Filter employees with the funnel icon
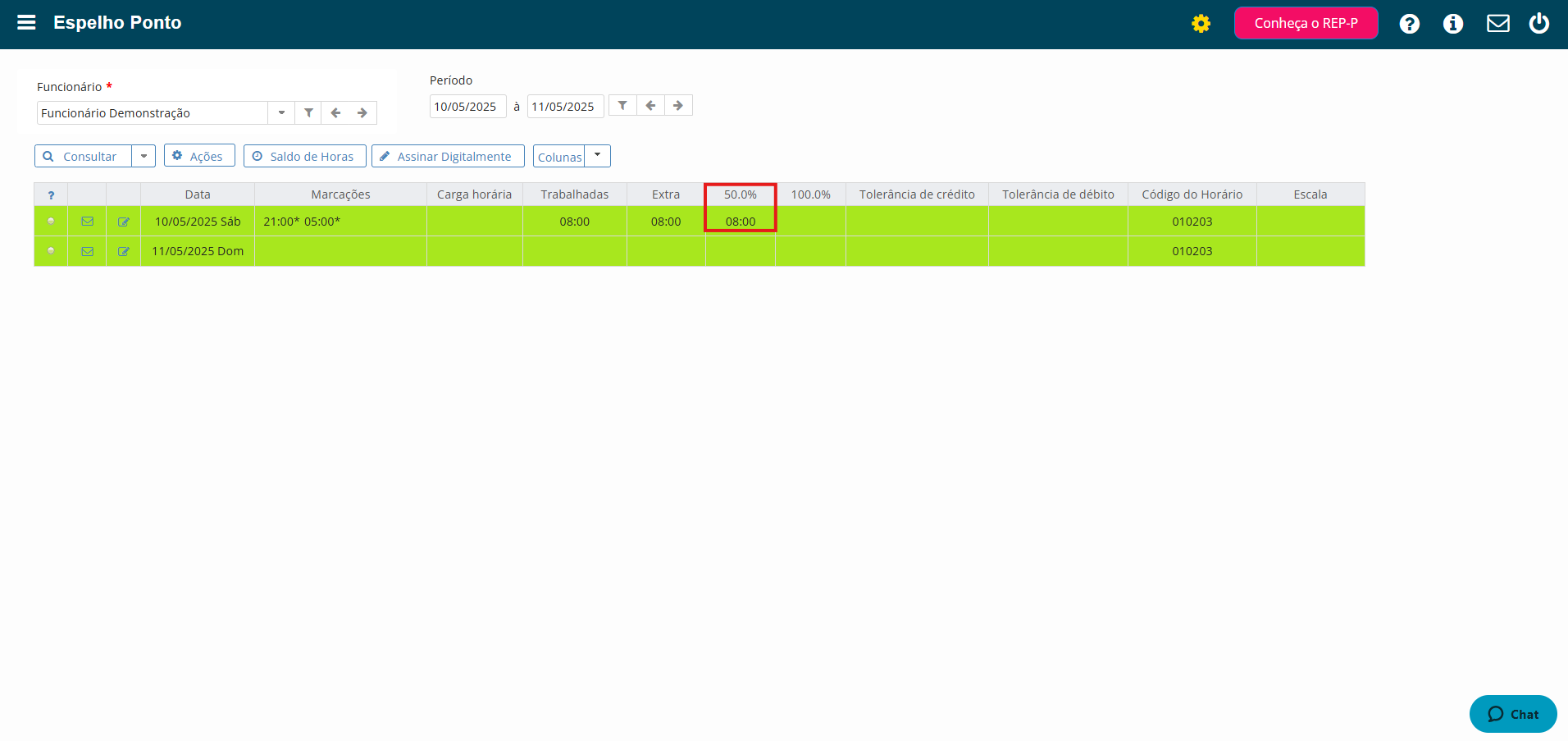This screenshot has height=741, width=1568. pyautogui.click(x=308, y=112)
